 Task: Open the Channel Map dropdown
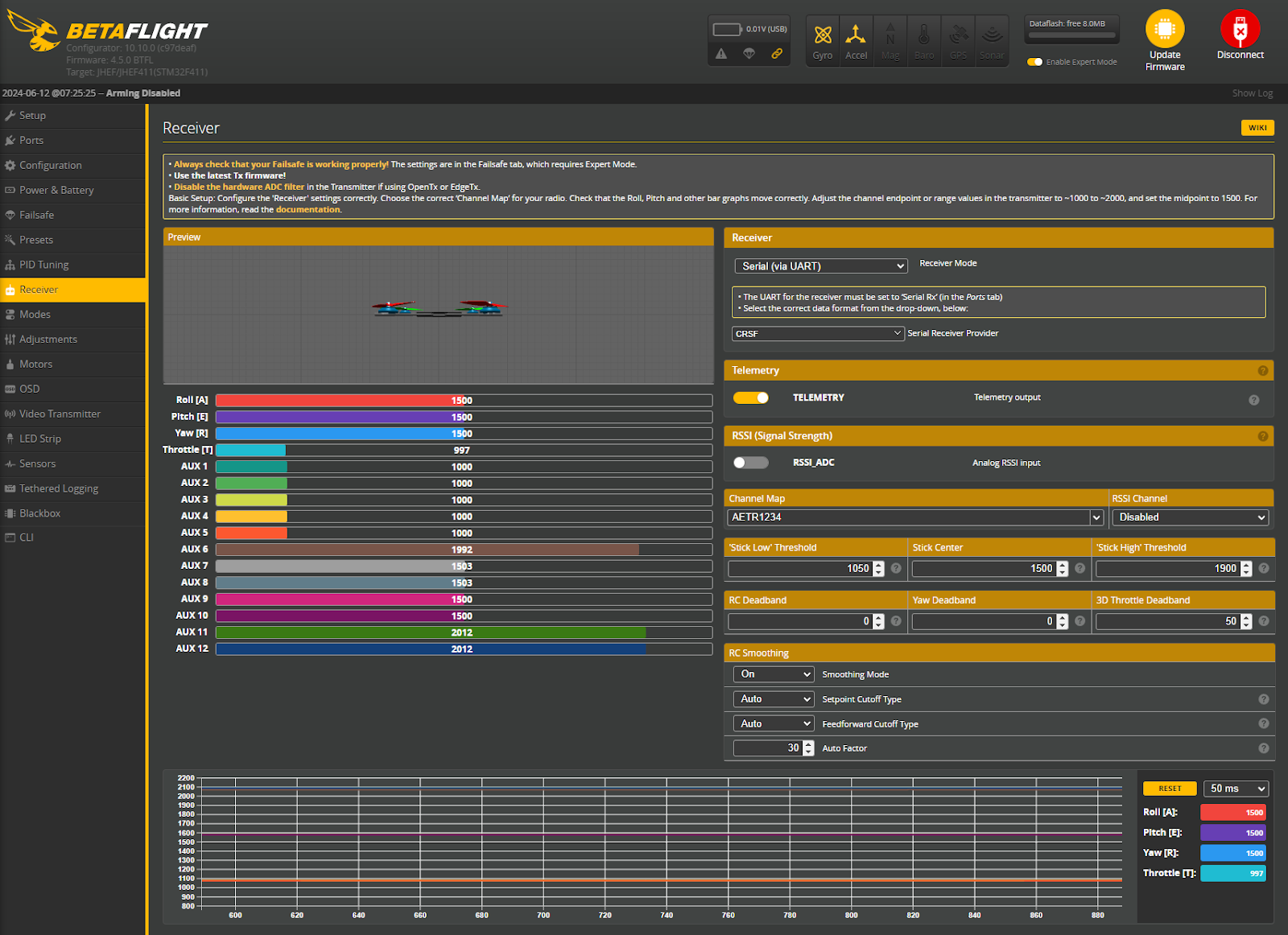(x=914, y=517)
